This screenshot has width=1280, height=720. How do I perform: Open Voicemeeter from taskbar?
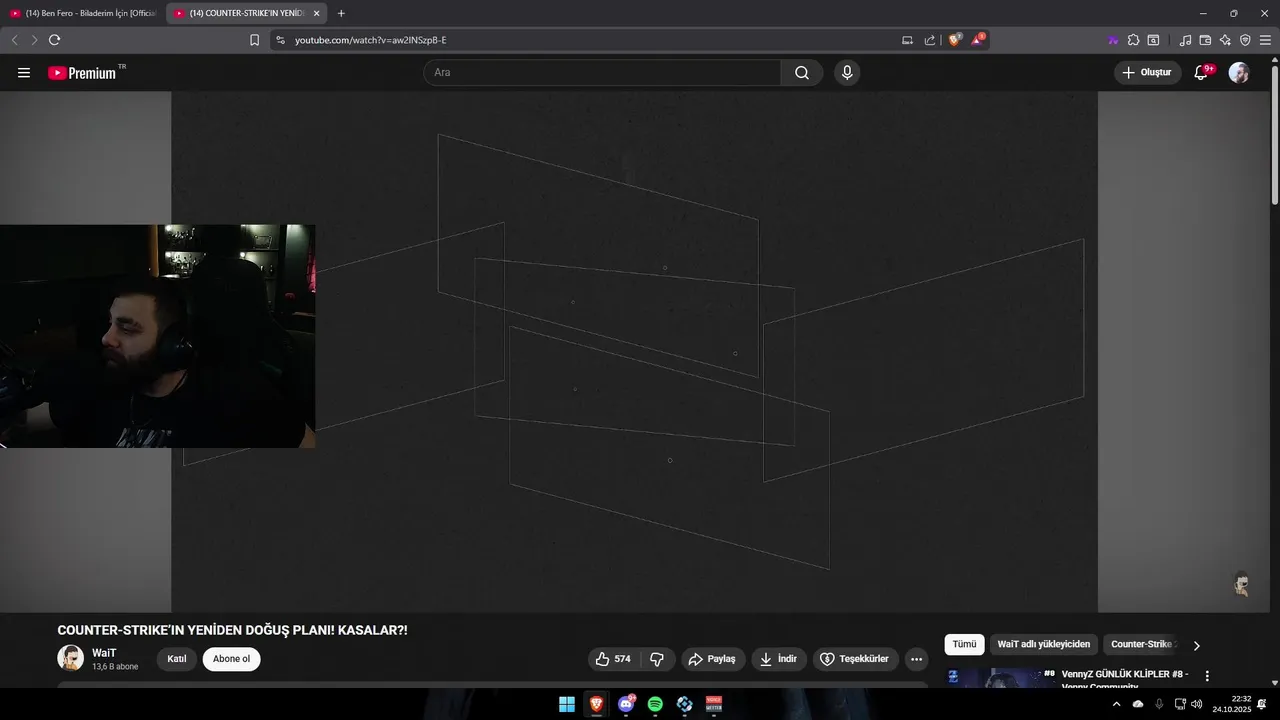pyautogui.click(x=714, y=704)
